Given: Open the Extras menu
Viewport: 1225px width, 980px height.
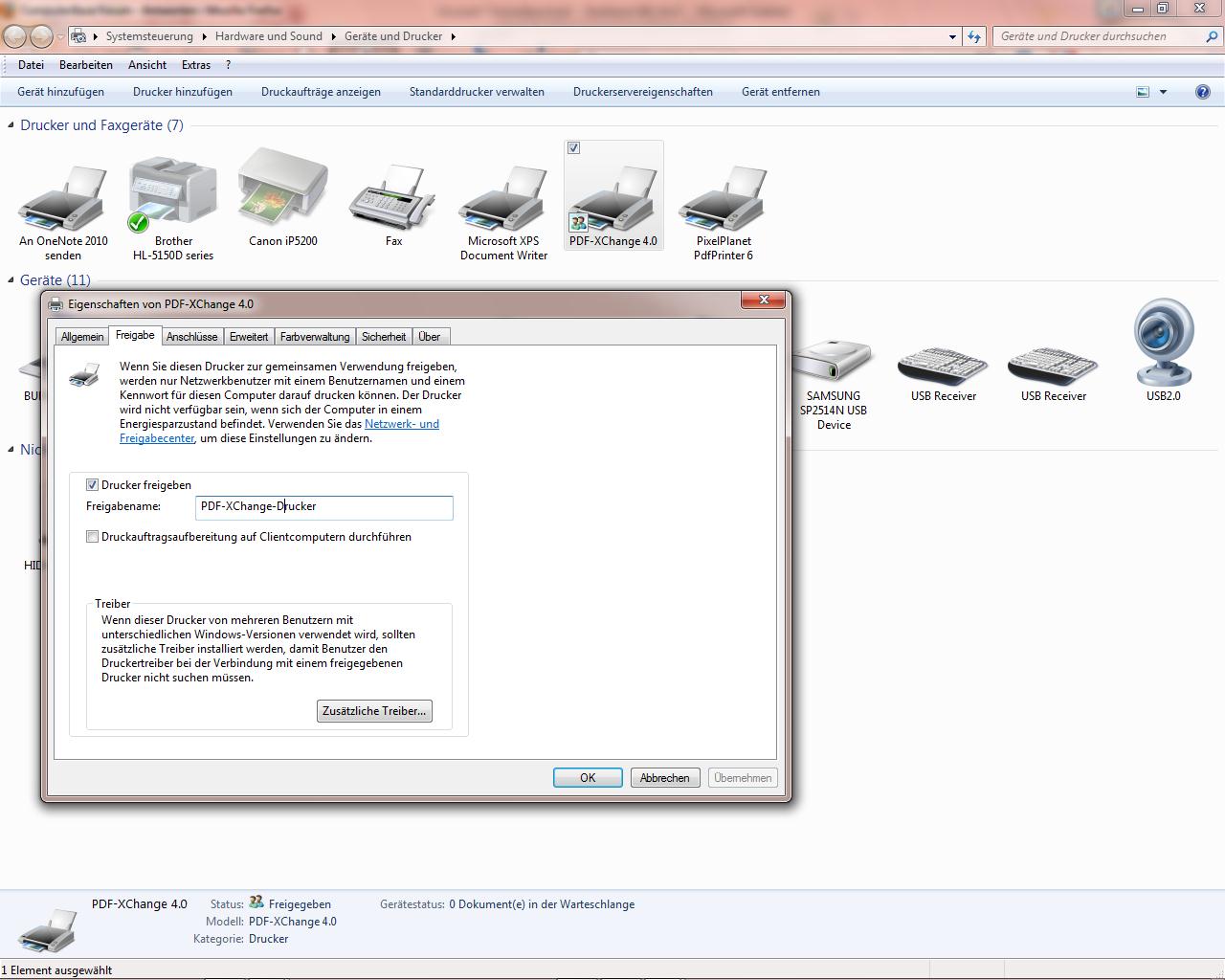Looking at the screenshot, I should (x=196, y=65).
